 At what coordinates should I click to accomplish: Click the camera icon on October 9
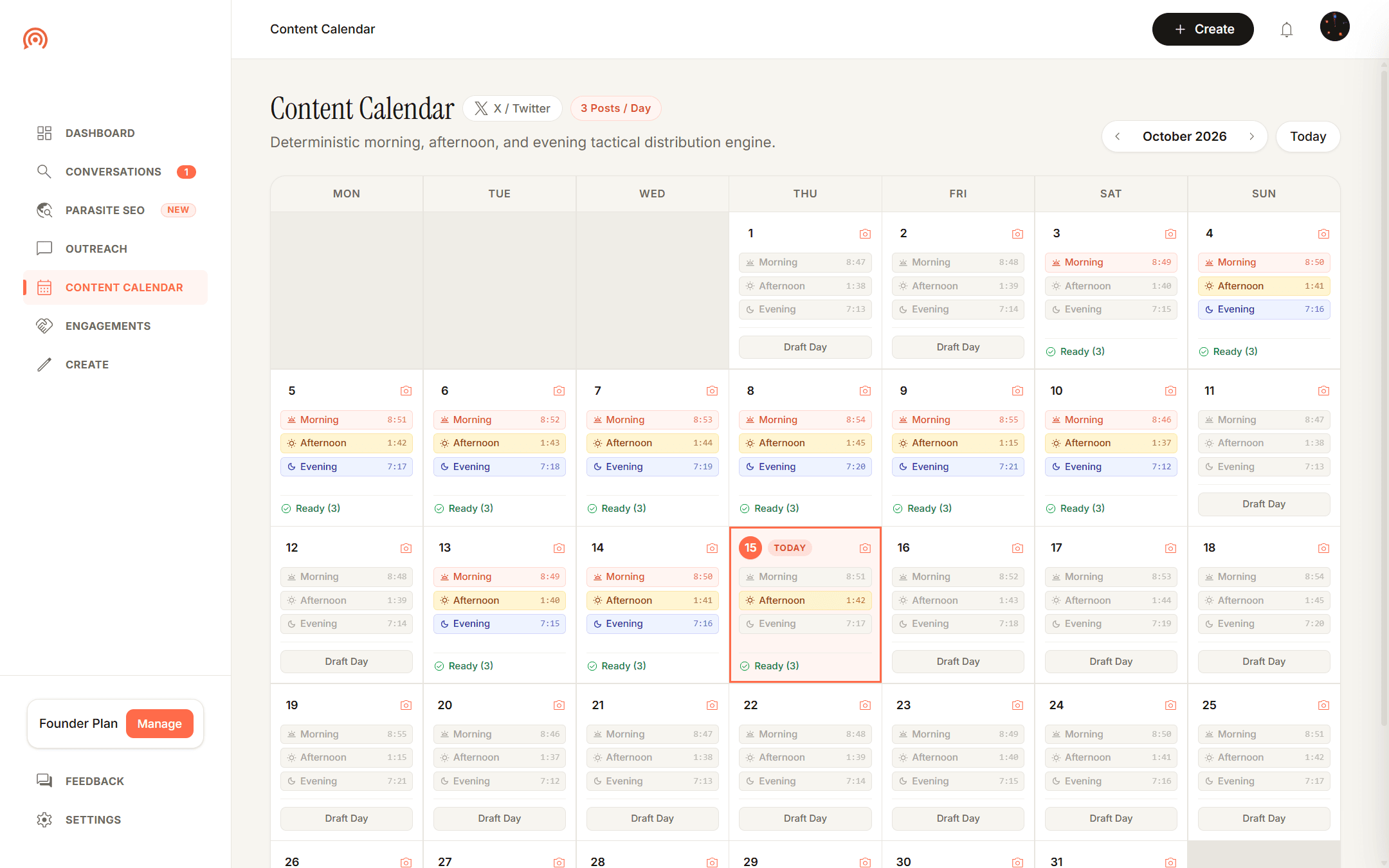[x=1017, y=391]
